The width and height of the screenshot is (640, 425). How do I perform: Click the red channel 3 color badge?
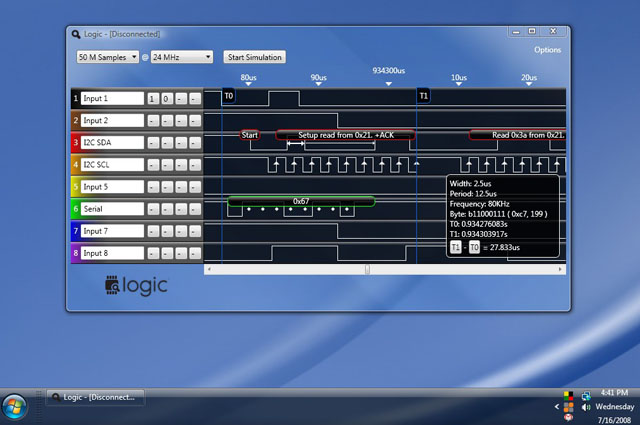tap(74, 143)
